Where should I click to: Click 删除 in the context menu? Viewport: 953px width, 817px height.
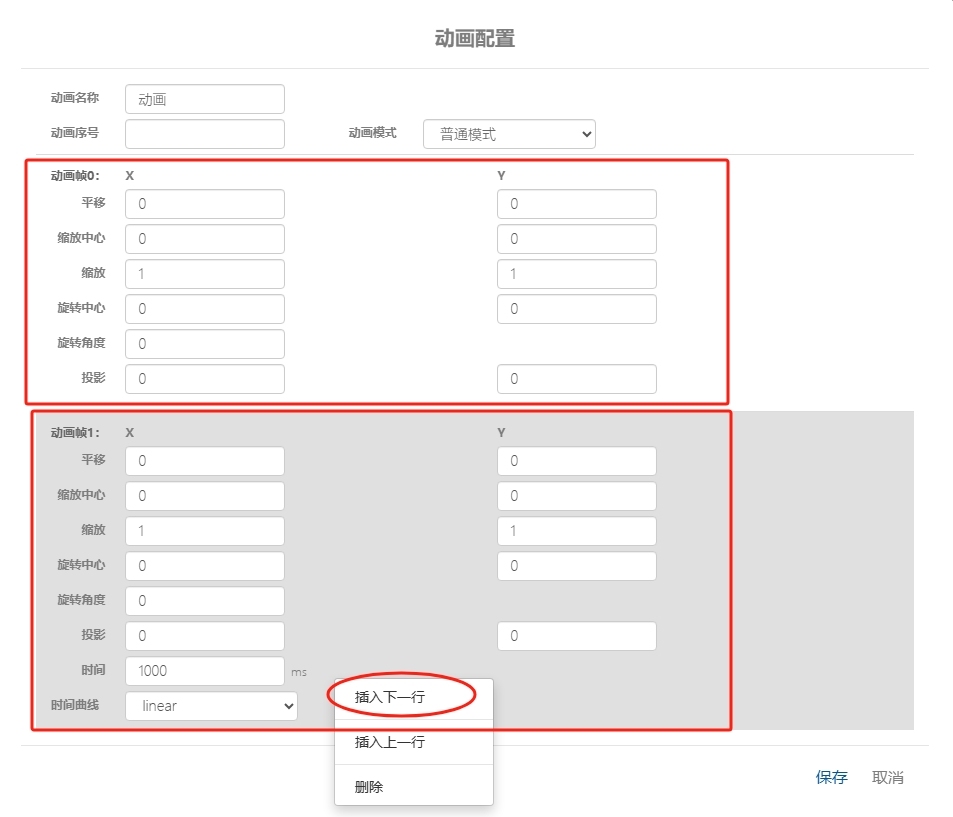(369, 787)
